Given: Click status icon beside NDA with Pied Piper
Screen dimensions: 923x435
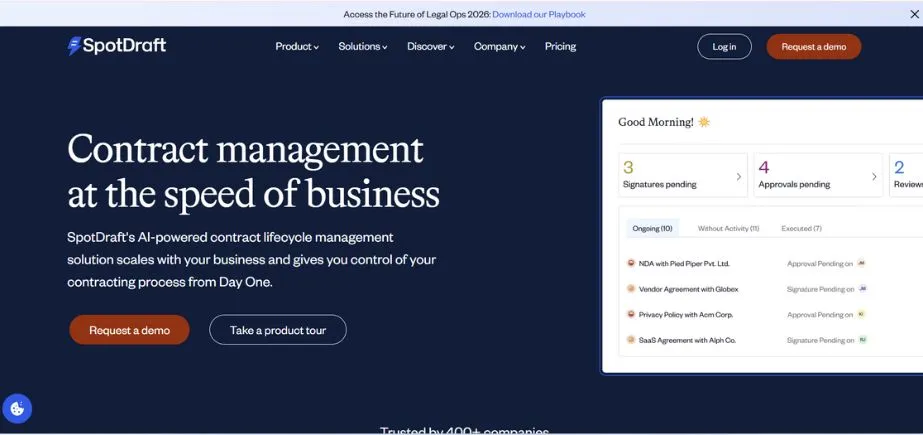Looking at the screenshot, I should (x=631, y=263).
